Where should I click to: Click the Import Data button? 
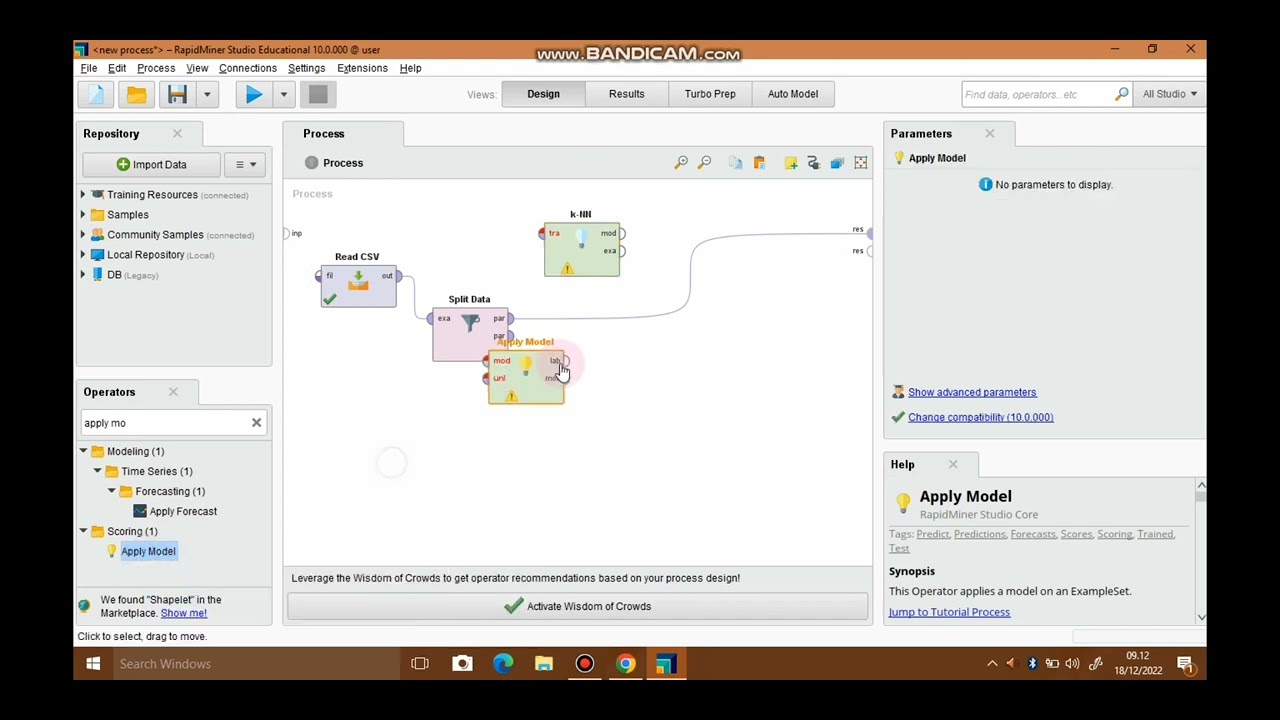151,165
